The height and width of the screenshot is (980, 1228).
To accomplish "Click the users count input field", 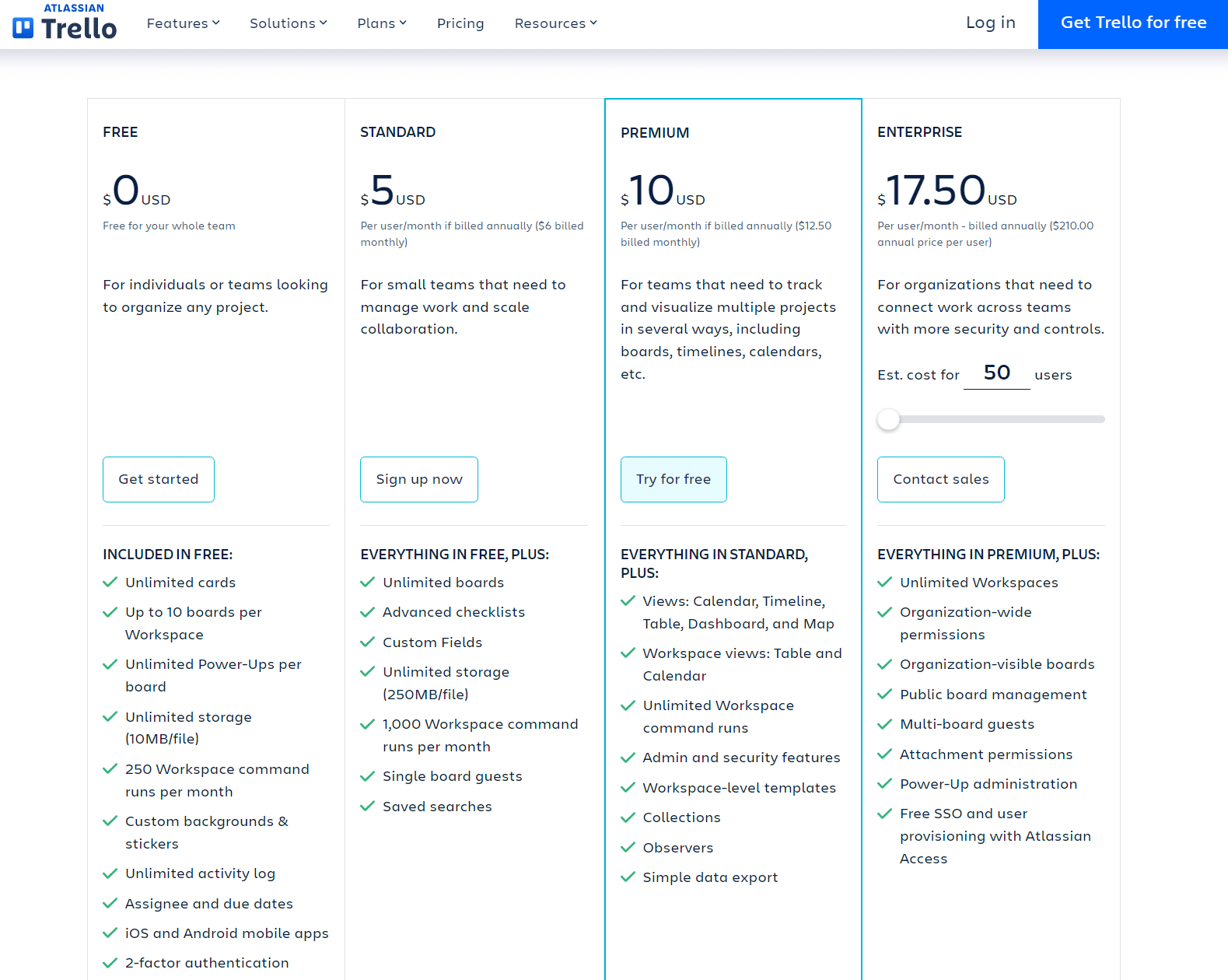I will point(997,373).
